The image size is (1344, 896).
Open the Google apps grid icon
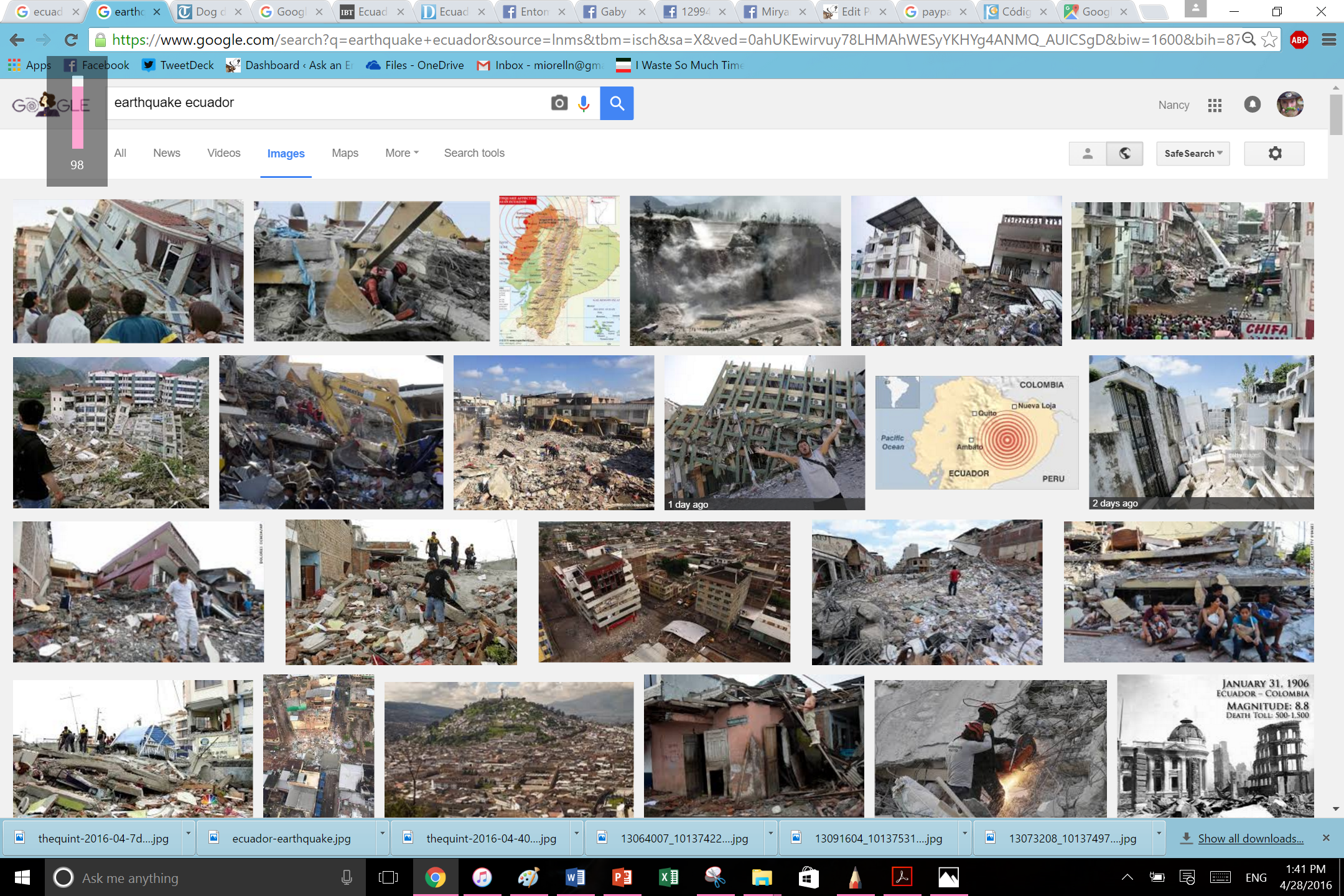(1215, 105)
